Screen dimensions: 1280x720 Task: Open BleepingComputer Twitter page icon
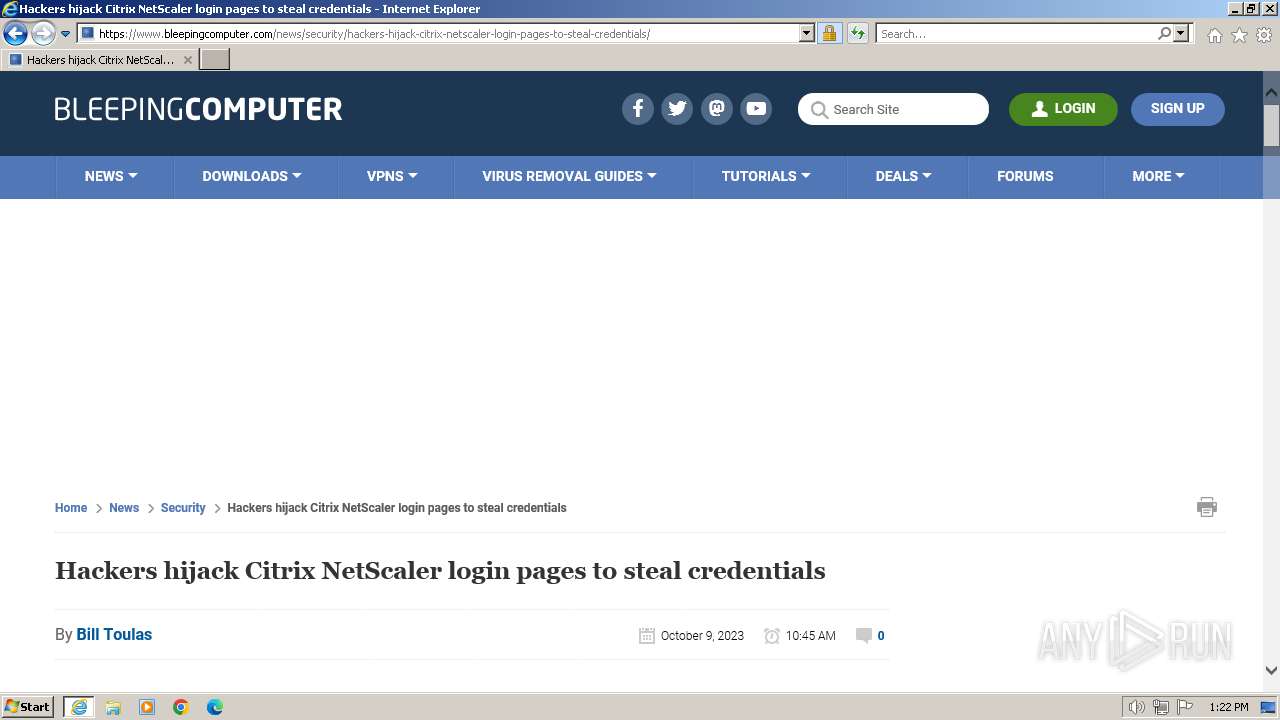(x=677, y=109)
